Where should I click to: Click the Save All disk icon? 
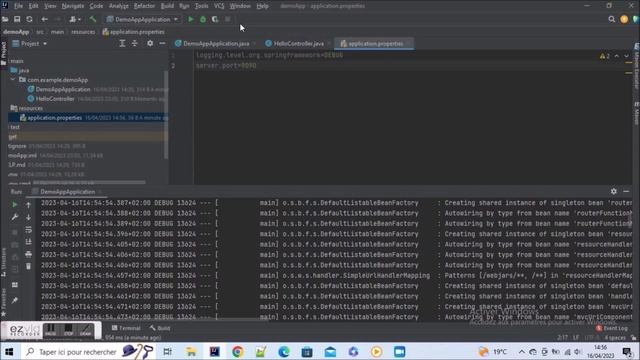tap(17, 19)
